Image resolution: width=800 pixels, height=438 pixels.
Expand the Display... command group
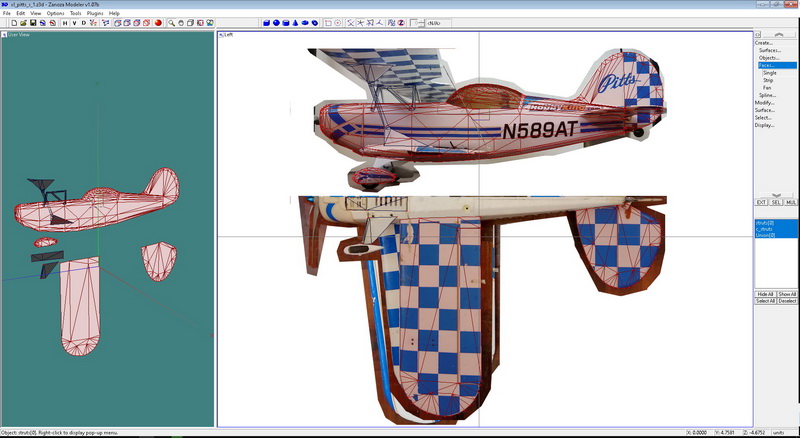[x=765, y=125]
